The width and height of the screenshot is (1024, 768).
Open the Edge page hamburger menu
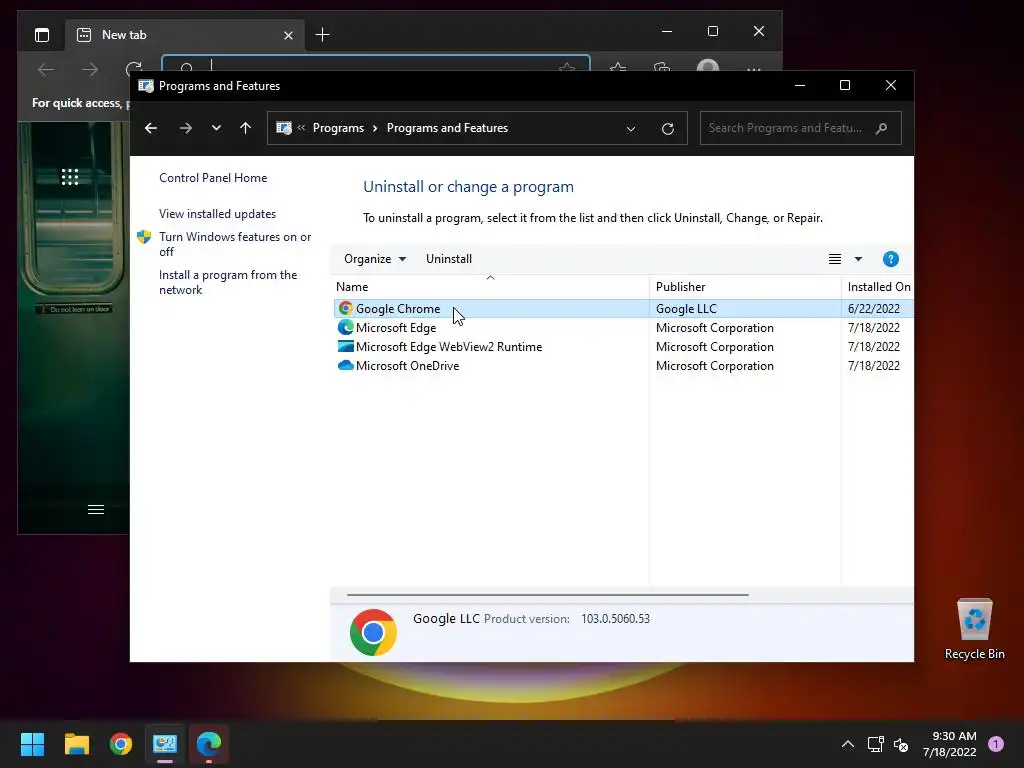pos(96,509)
